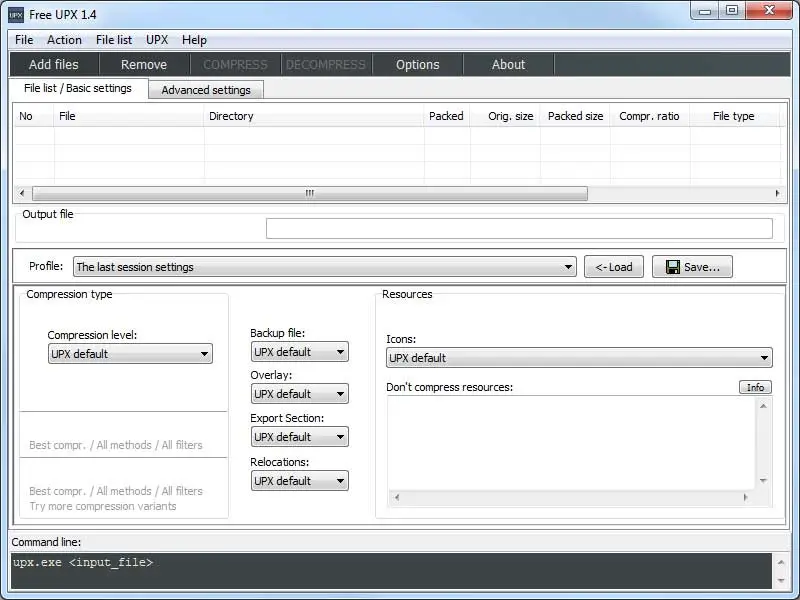
Task: Open the Overlay dropdown
Action: [x=299, y=394]
